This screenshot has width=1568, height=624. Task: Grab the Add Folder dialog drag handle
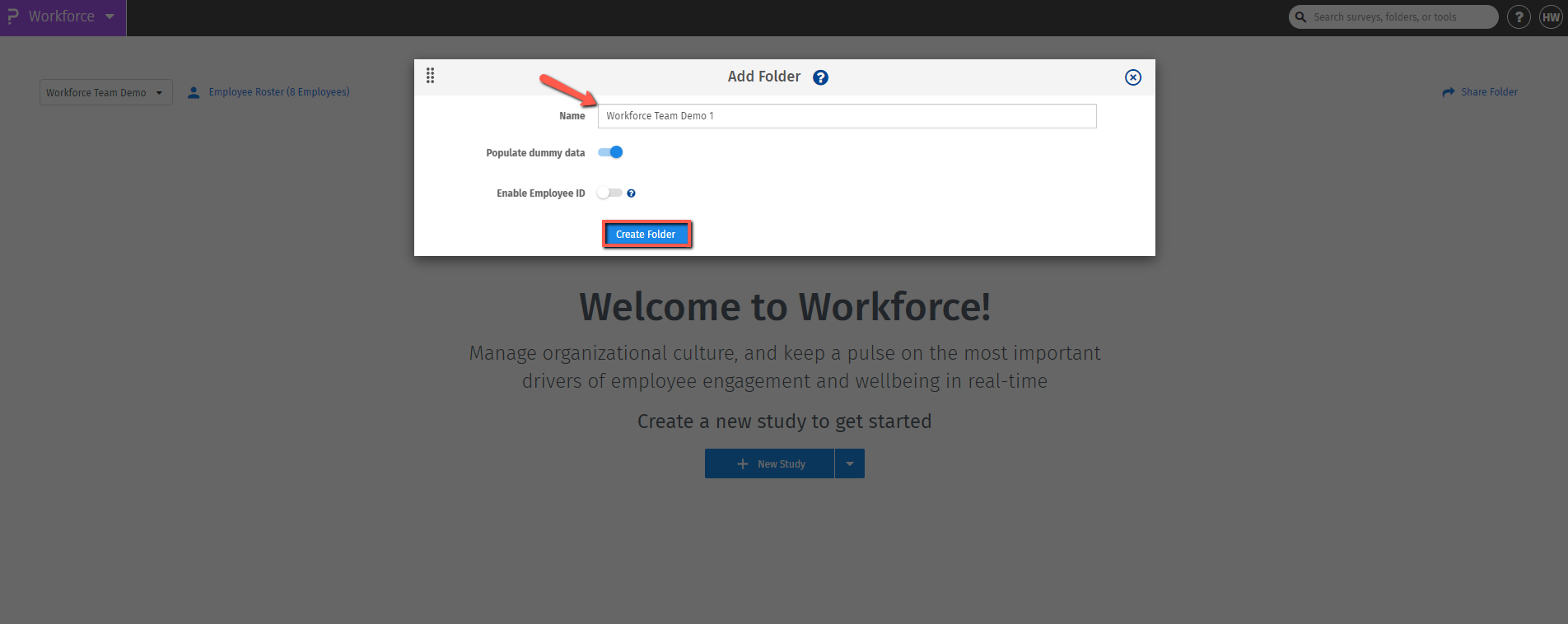coord(430,76)
